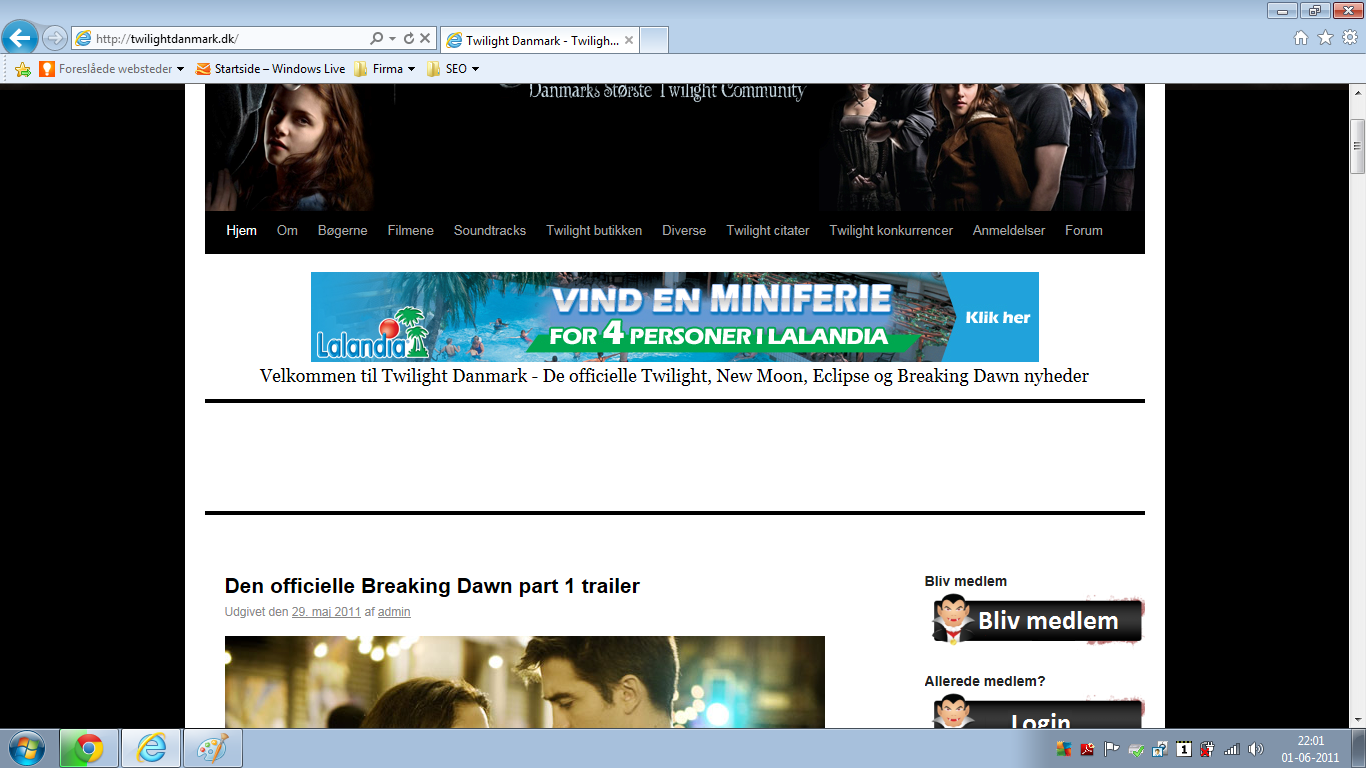Select the Twilight butikken menu item
1366x768 pixels.
coord(593,230)
